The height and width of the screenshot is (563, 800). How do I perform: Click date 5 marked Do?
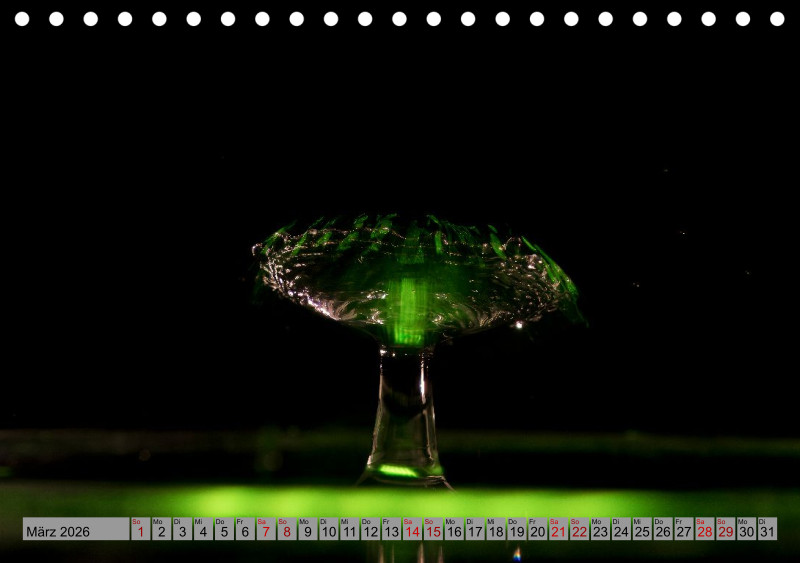click(x=223, y=530)
